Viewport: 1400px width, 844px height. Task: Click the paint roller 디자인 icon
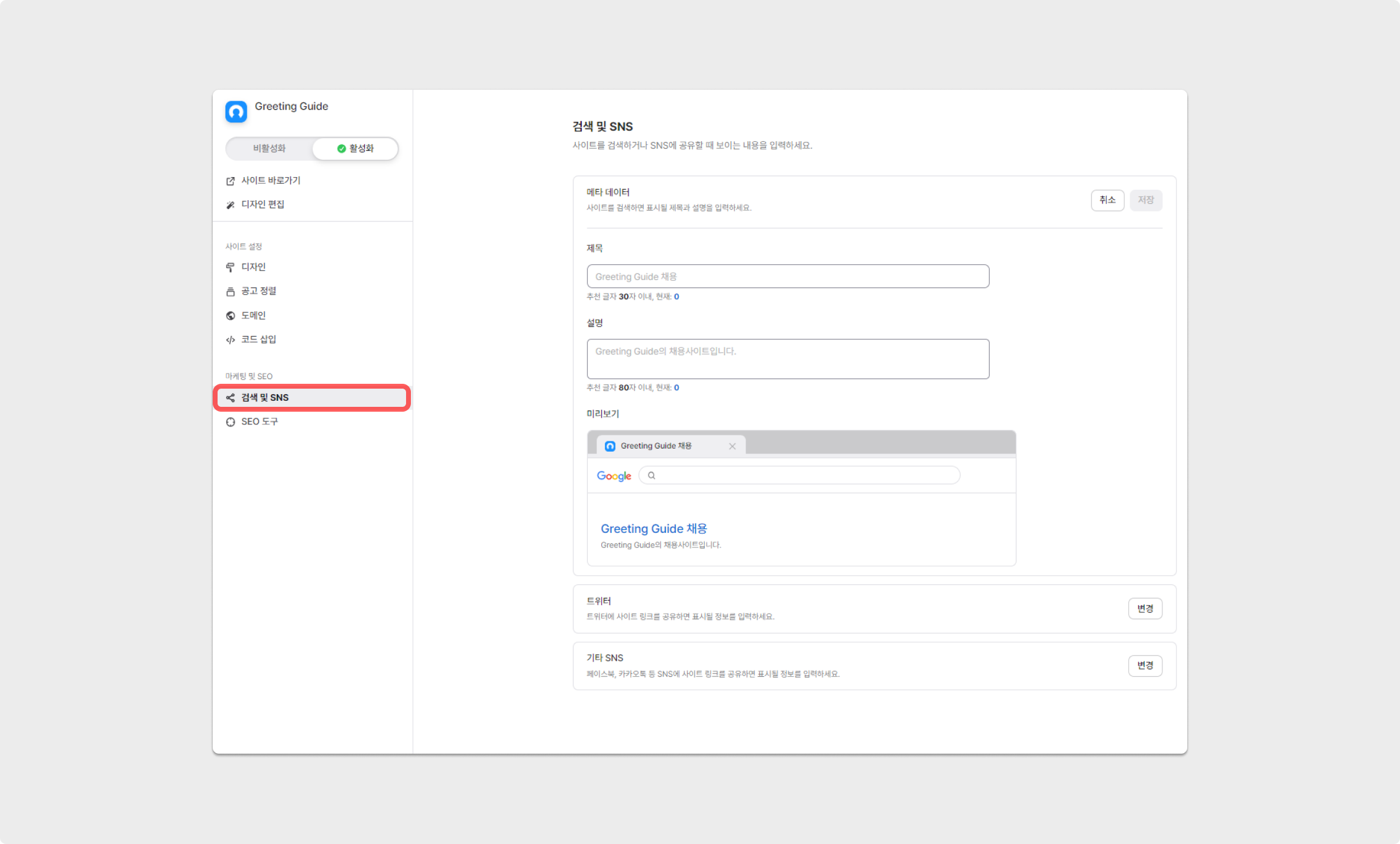(230, 267)
